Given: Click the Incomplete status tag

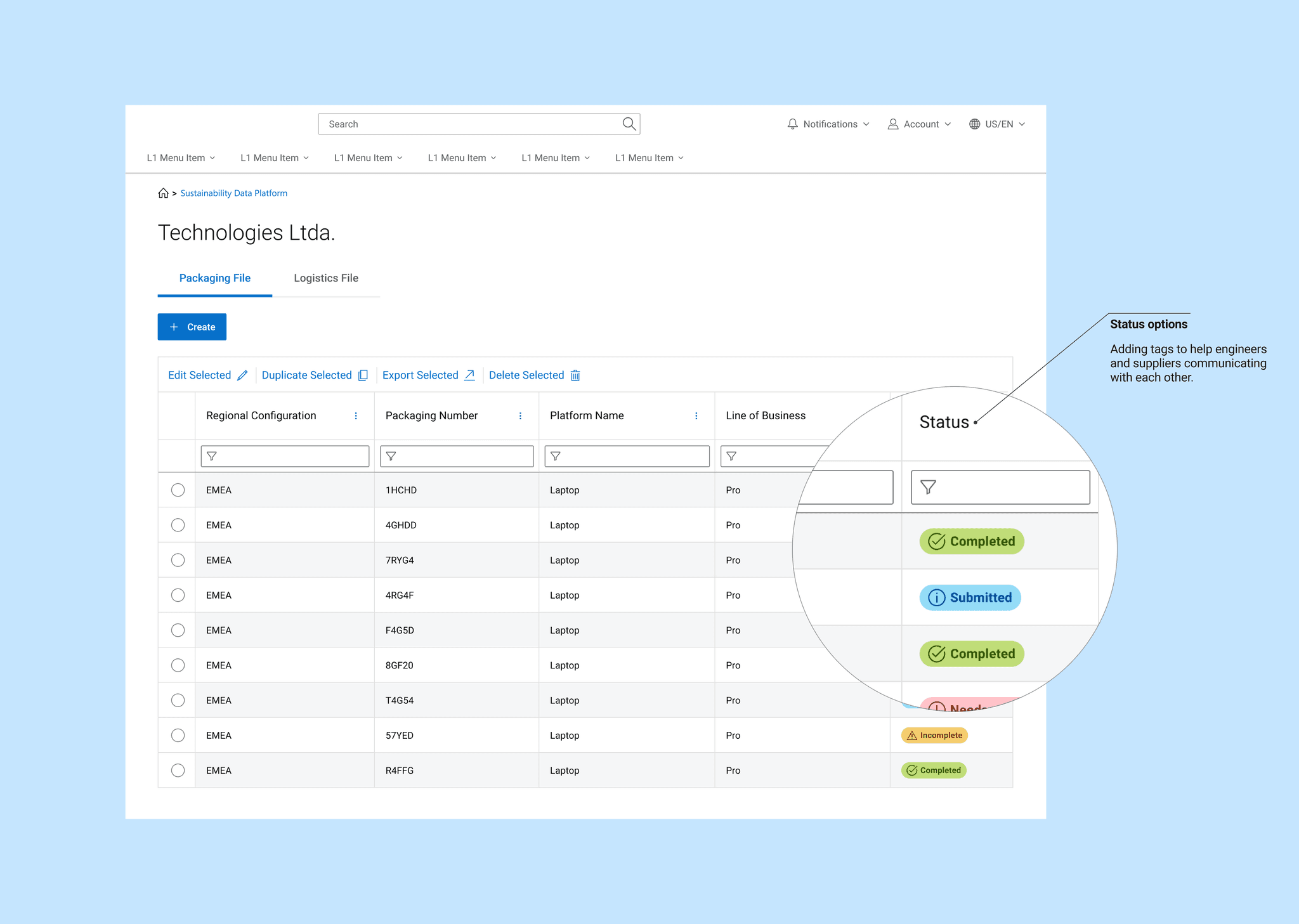Looking at the screenshot, I should coord(934,736).
